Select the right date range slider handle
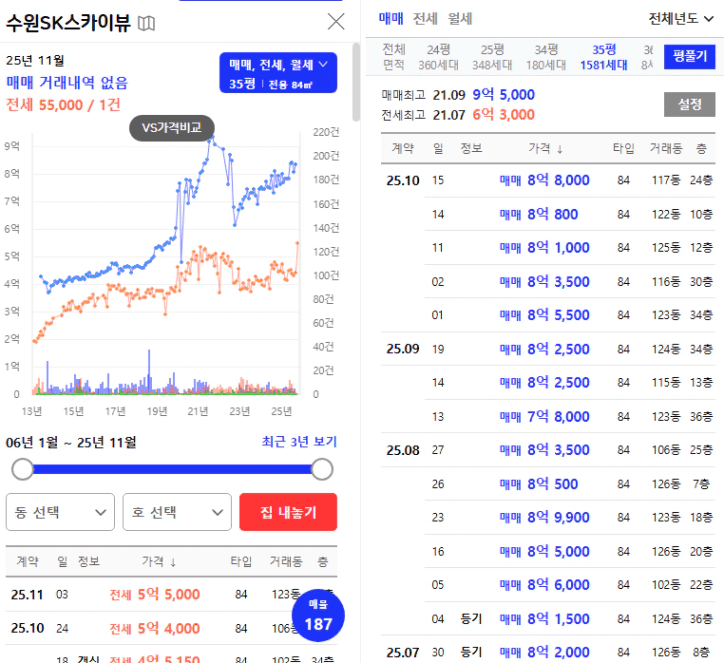 [322, 470]
